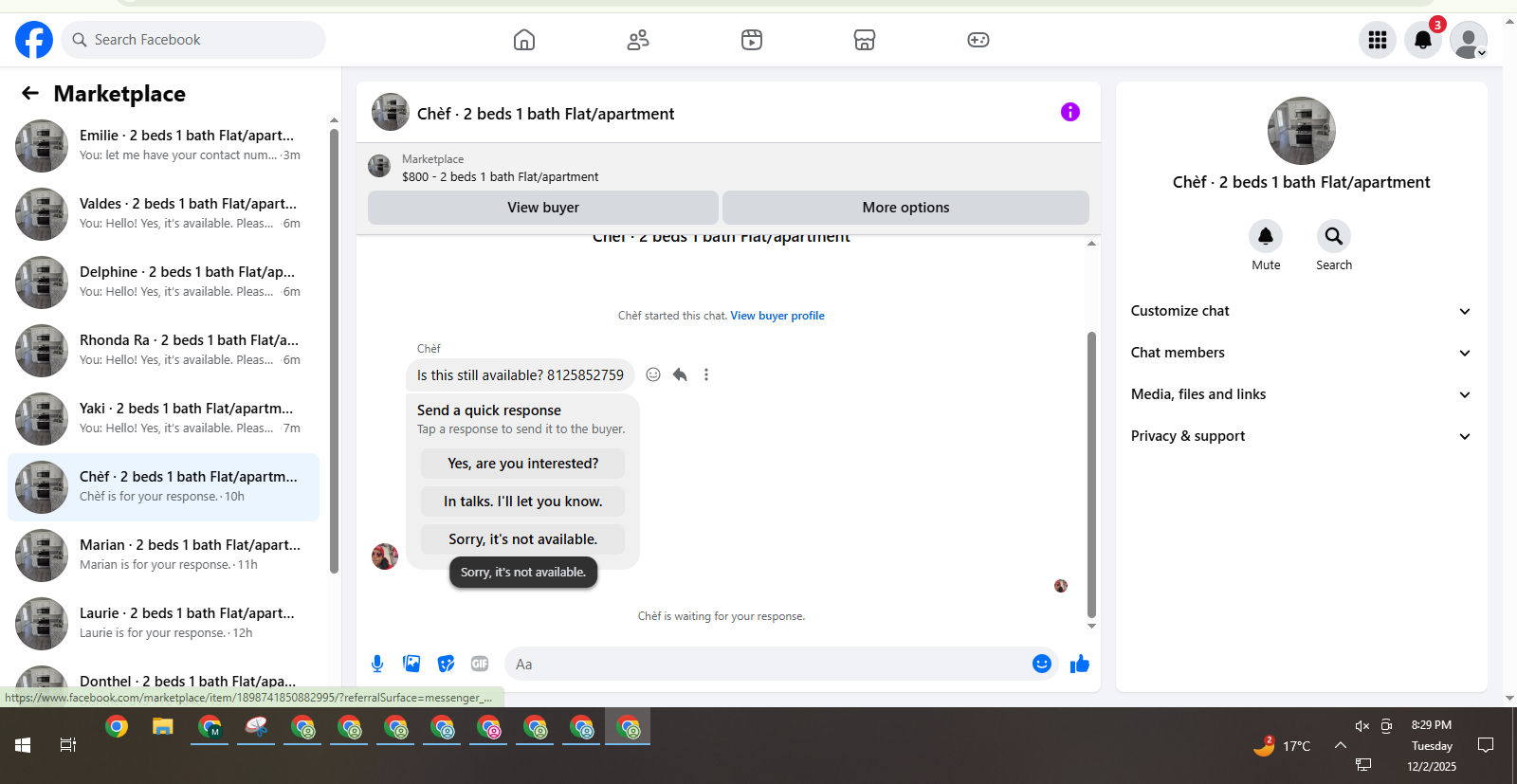Click the Facebook logo icon

34,40
